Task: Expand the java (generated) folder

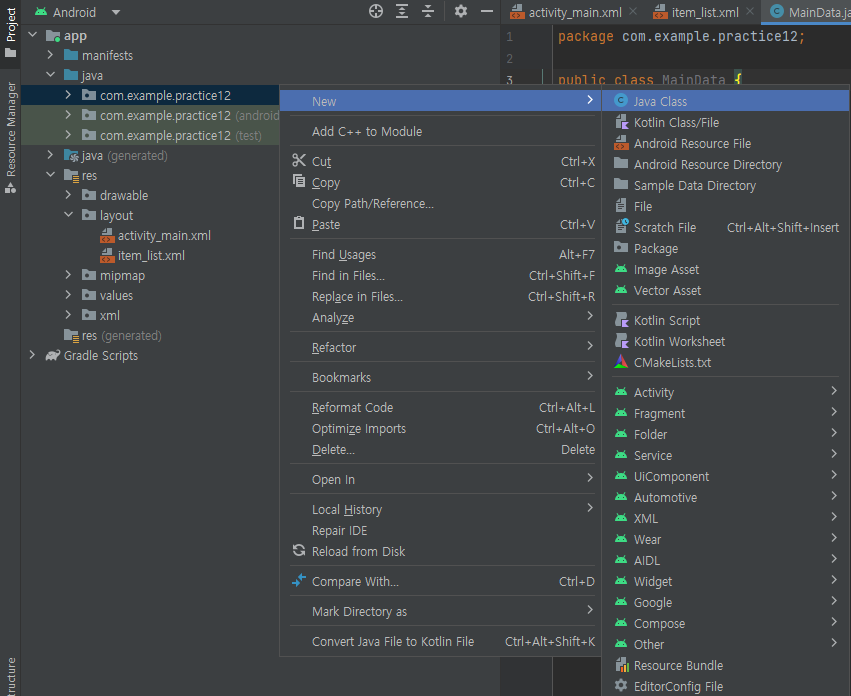Action: [50, 155]
